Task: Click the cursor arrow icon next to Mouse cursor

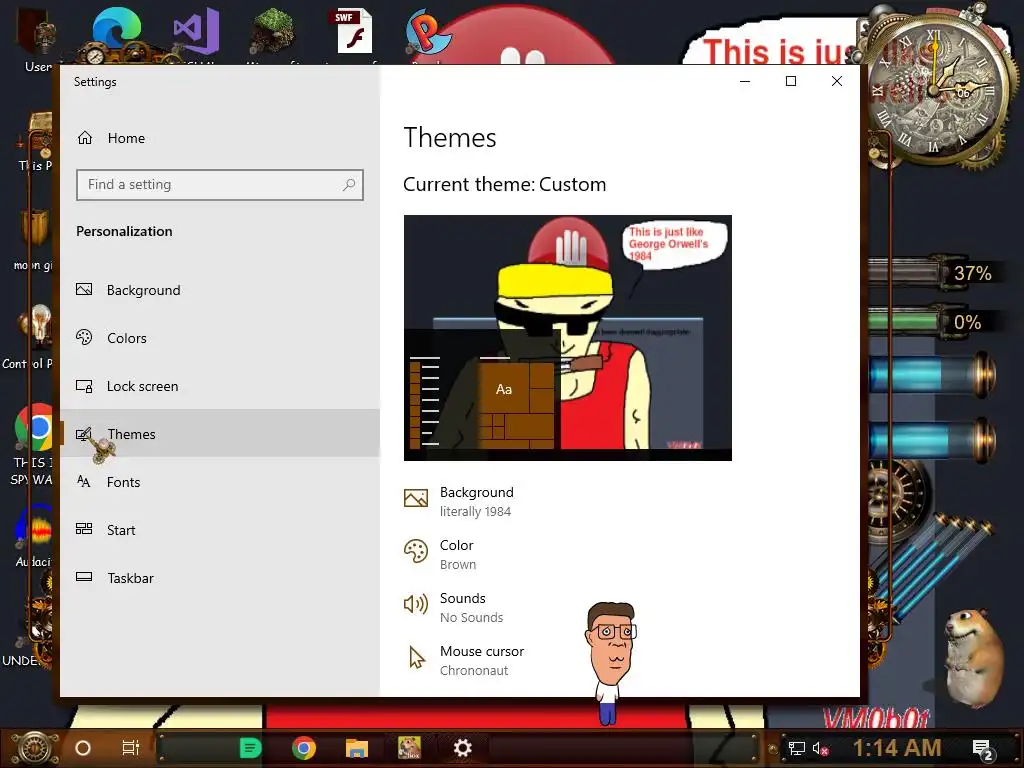Action: click(416, 658)
